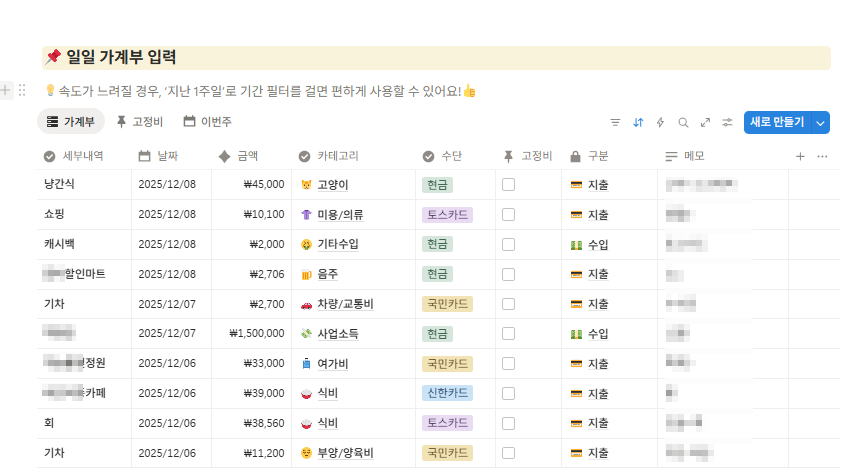Add a new property column with plus icon
The width and height of the screenshot is (864, 476).
click(x=800, y=156)
